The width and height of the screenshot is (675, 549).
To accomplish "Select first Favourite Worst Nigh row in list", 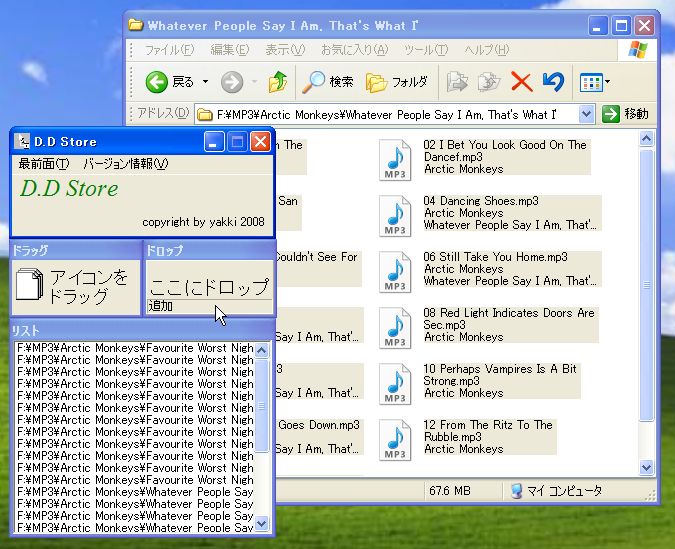I will [x=135, y=347].
